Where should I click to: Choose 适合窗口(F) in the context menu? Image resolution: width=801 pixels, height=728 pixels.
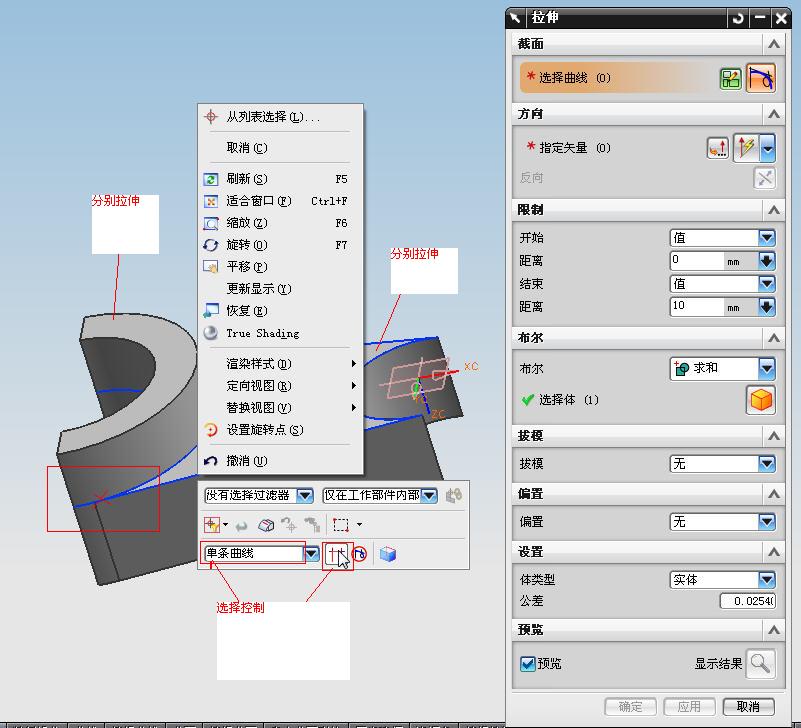[x=280, y=201]
